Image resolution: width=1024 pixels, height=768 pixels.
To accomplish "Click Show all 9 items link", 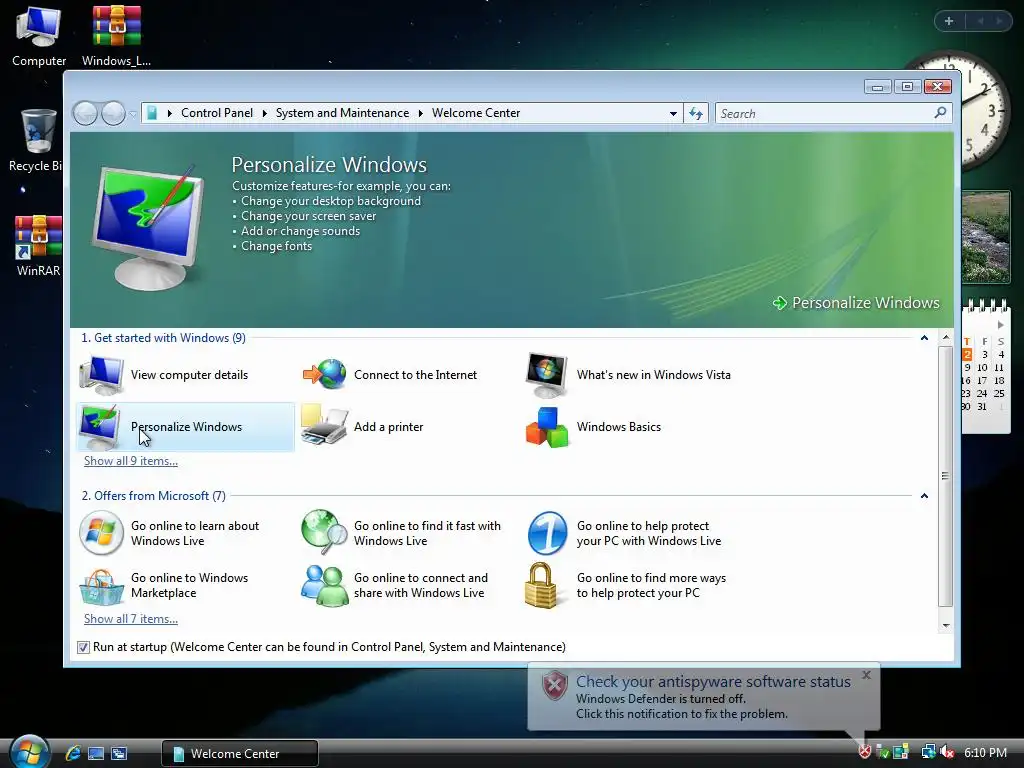I will pos(131,461).
